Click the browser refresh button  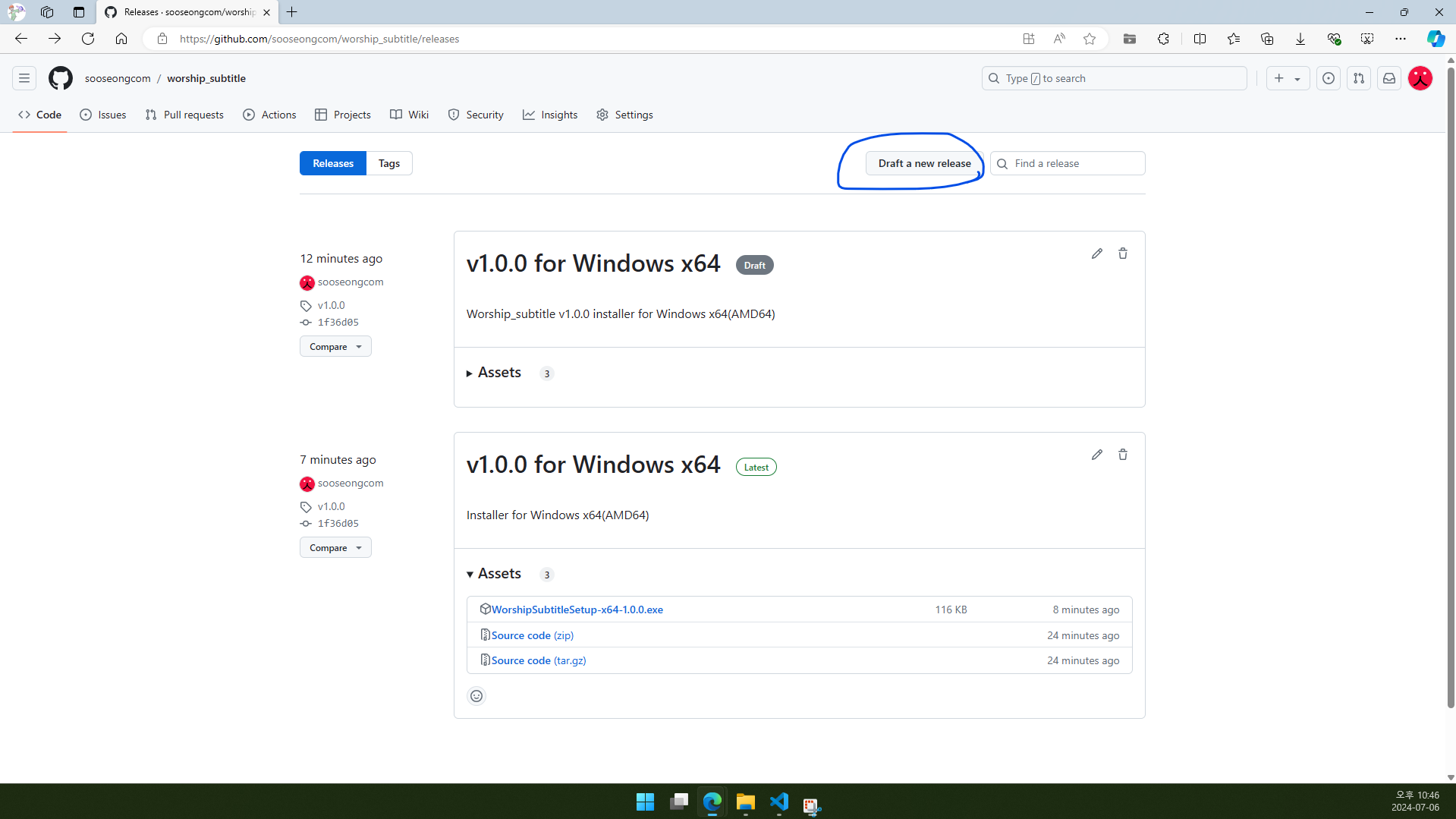click(x=88, y=39)
